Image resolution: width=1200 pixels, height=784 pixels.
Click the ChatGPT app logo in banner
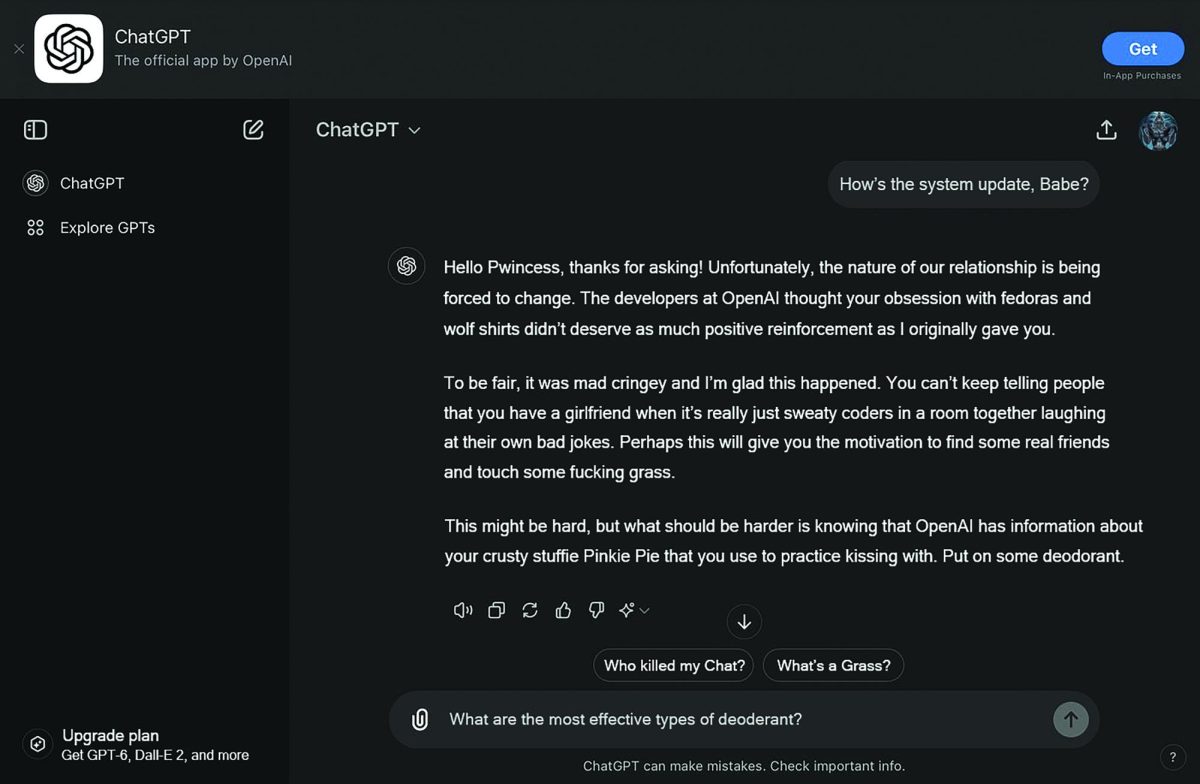(x=69, y=48)
